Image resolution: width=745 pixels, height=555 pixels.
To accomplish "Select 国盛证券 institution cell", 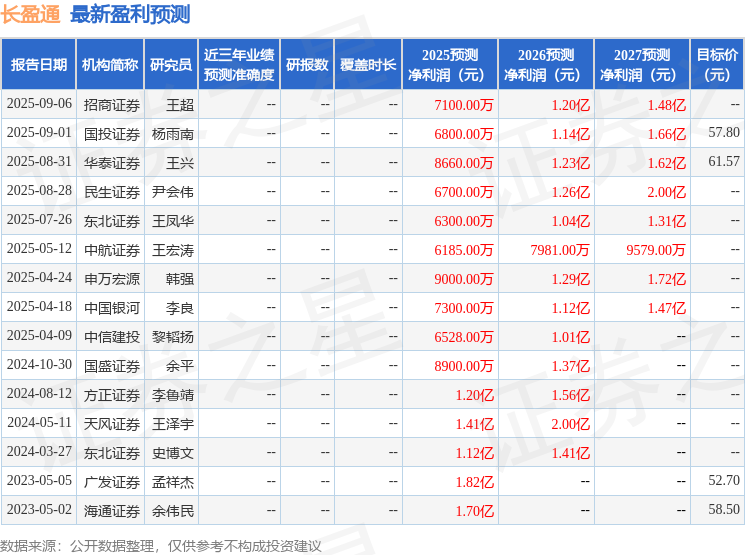I will point(112,366).
